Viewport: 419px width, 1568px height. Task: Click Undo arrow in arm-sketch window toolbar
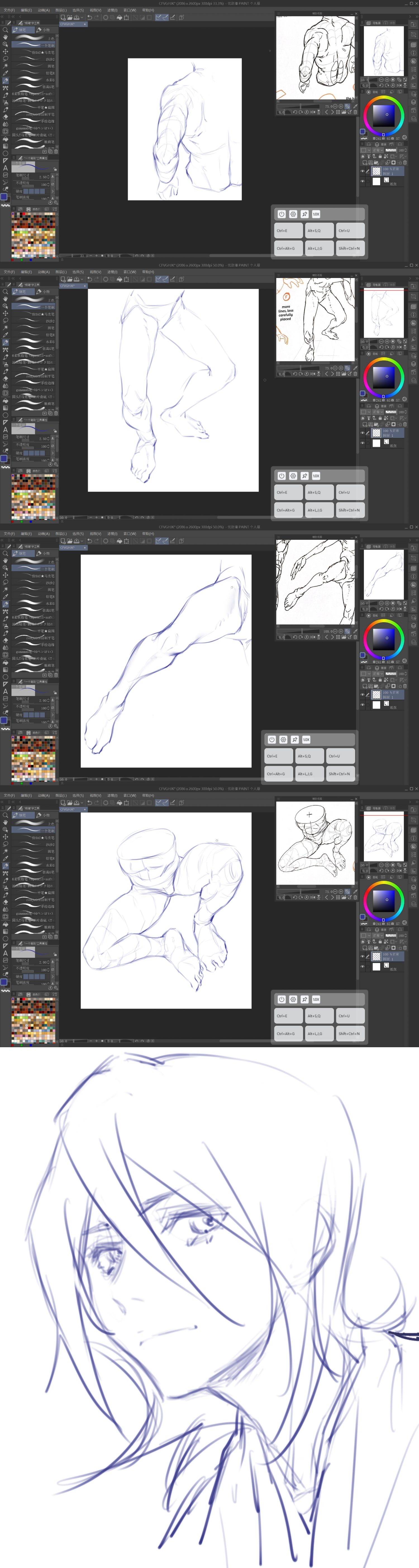click(89, 18)
